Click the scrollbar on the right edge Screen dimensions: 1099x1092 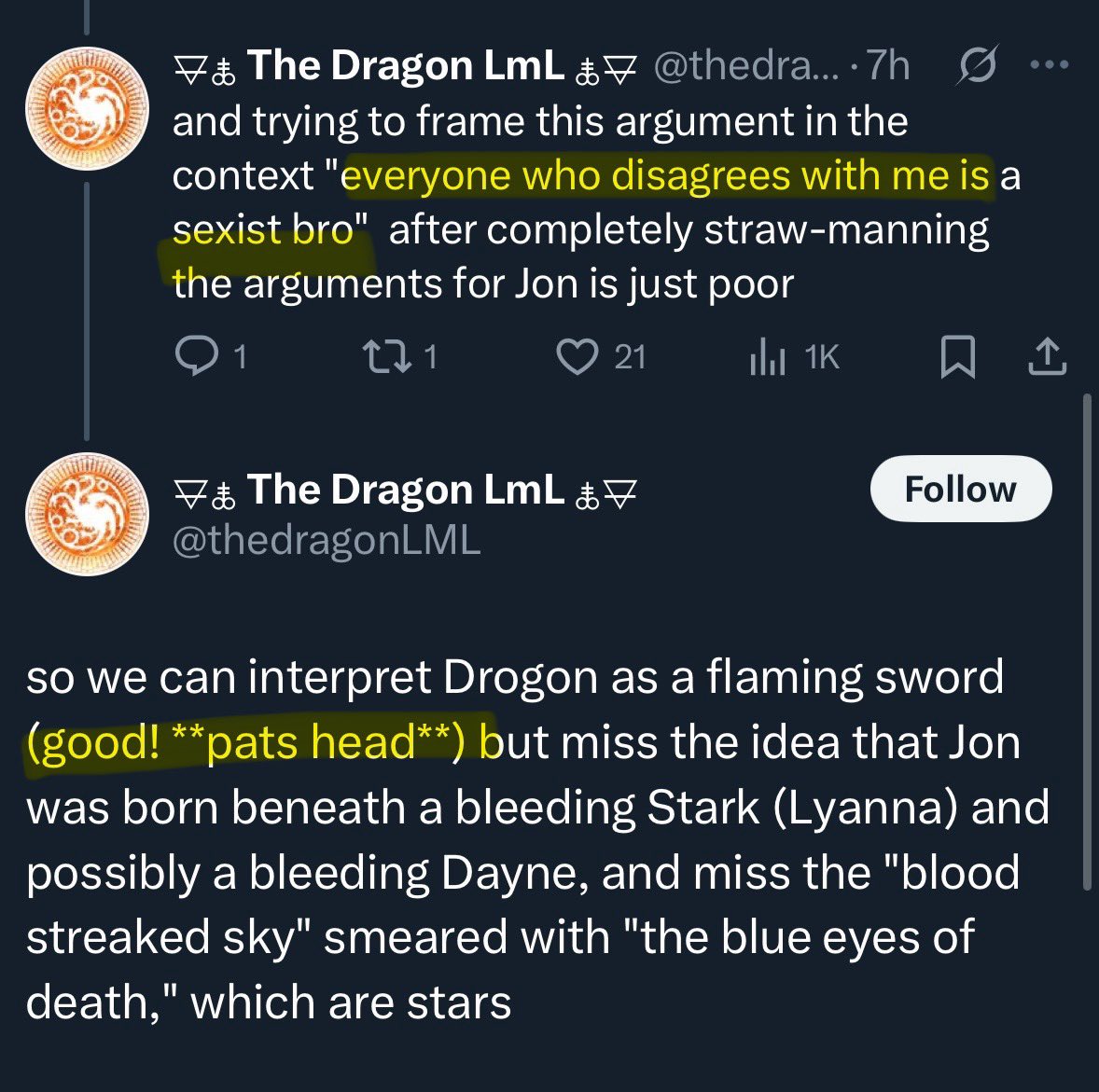[1087, 641]
